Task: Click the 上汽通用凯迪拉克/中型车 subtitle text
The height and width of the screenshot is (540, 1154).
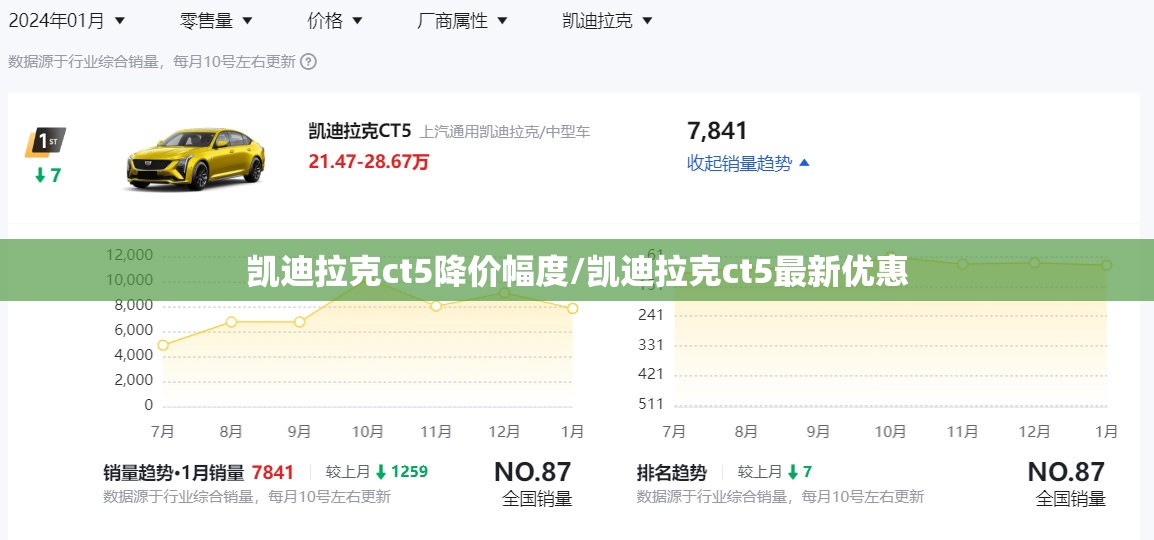Action: [x=505, y=132]
